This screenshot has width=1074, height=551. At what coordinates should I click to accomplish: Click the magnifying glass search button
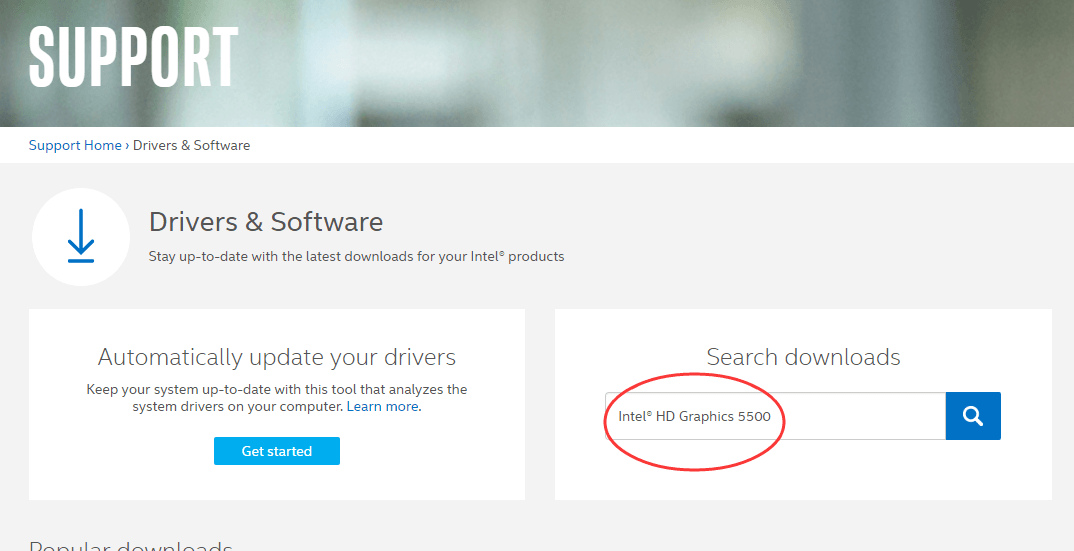point(972,416)
